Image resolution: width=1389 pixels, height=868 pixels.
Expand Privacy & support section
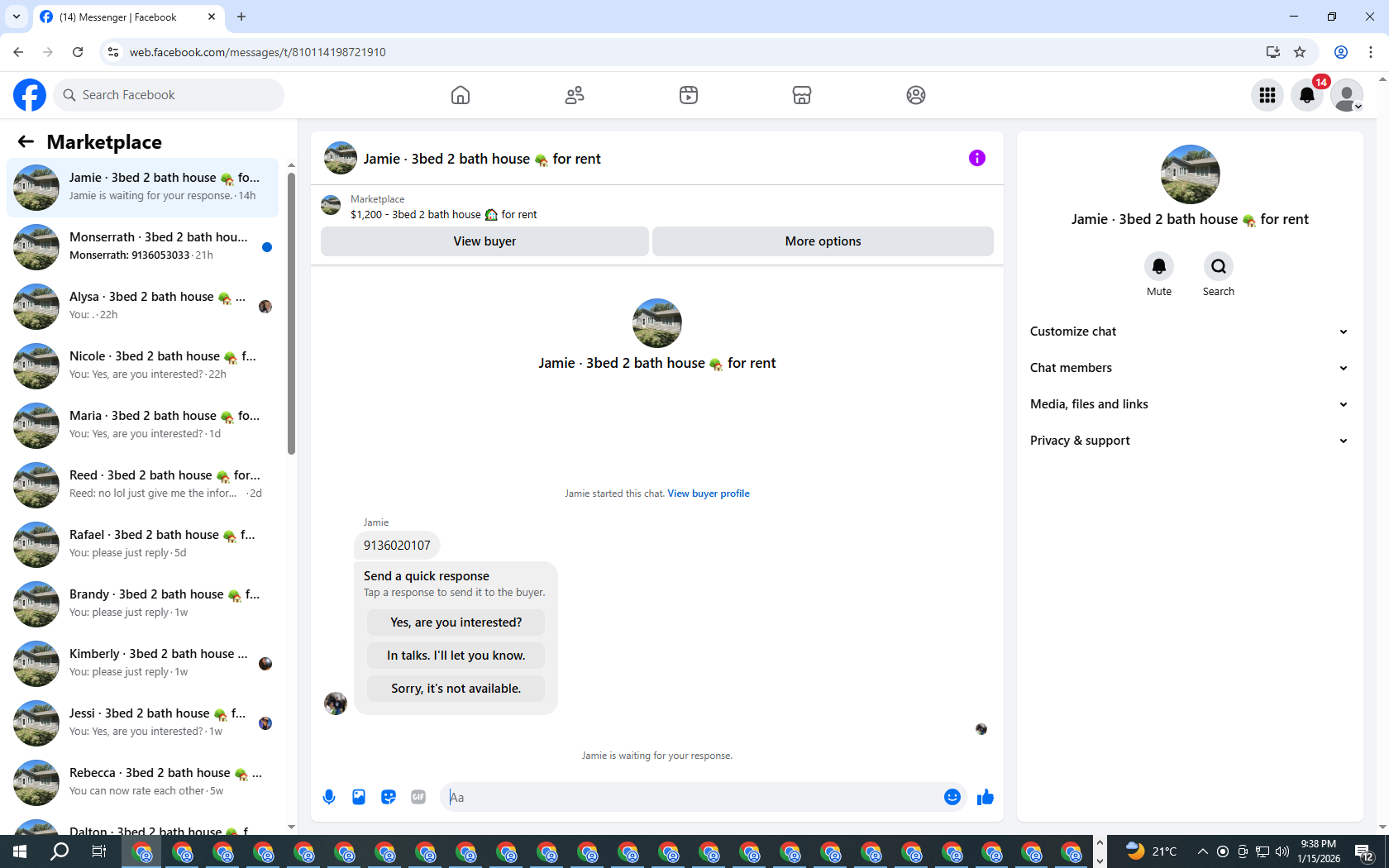pyautogui.click(x=1190, y=441)
